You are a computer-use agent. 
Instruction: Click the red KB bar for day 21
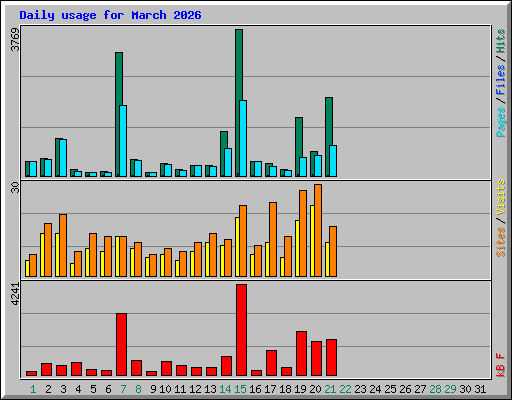click(331, 358)
